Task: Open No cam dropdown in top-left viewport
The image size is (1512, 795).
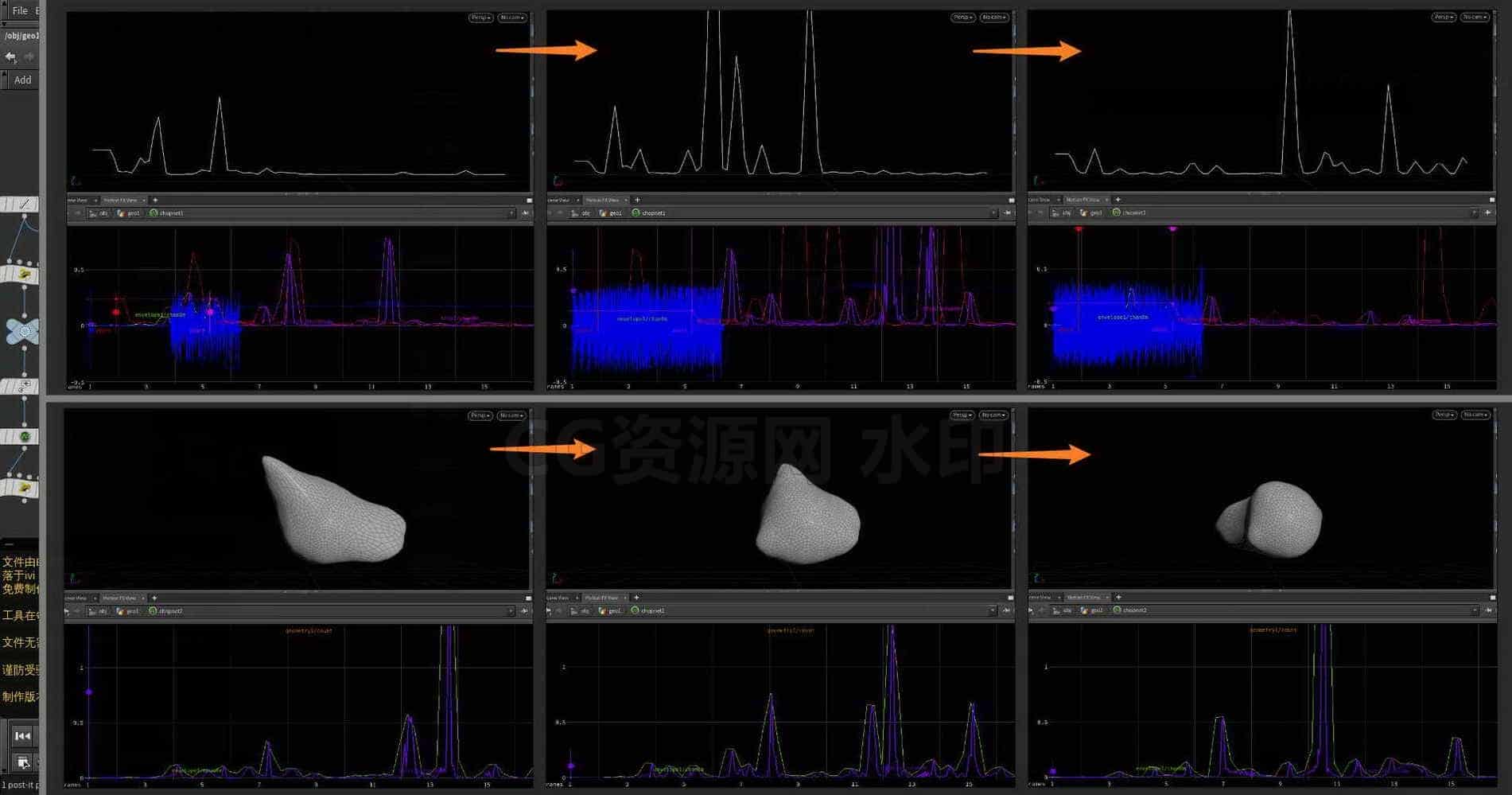Action: (511, 18)
